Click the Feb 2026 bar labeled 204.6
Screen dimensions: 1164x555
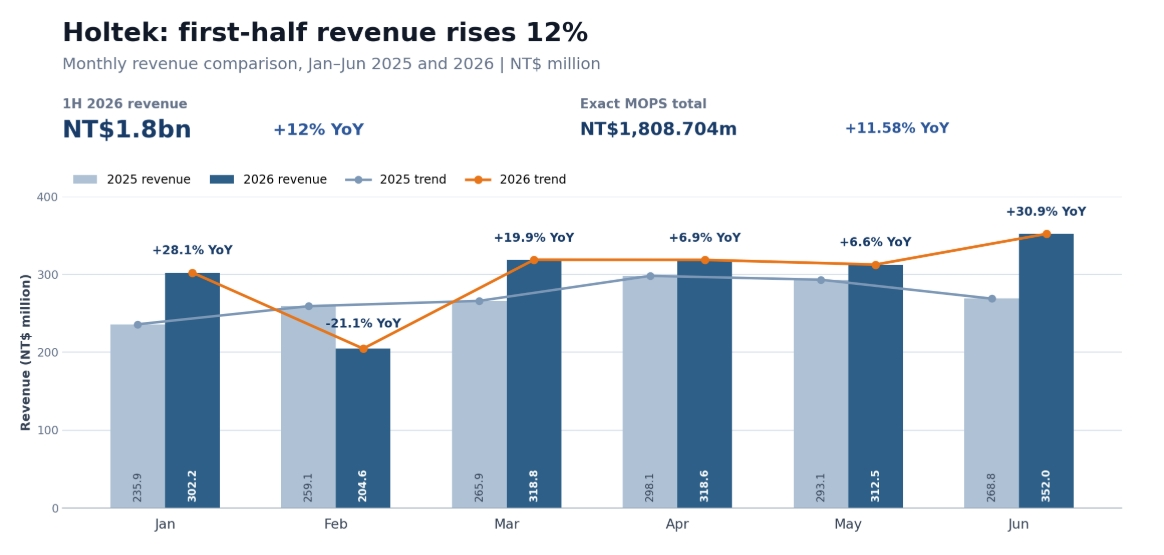tap(363, 428)
